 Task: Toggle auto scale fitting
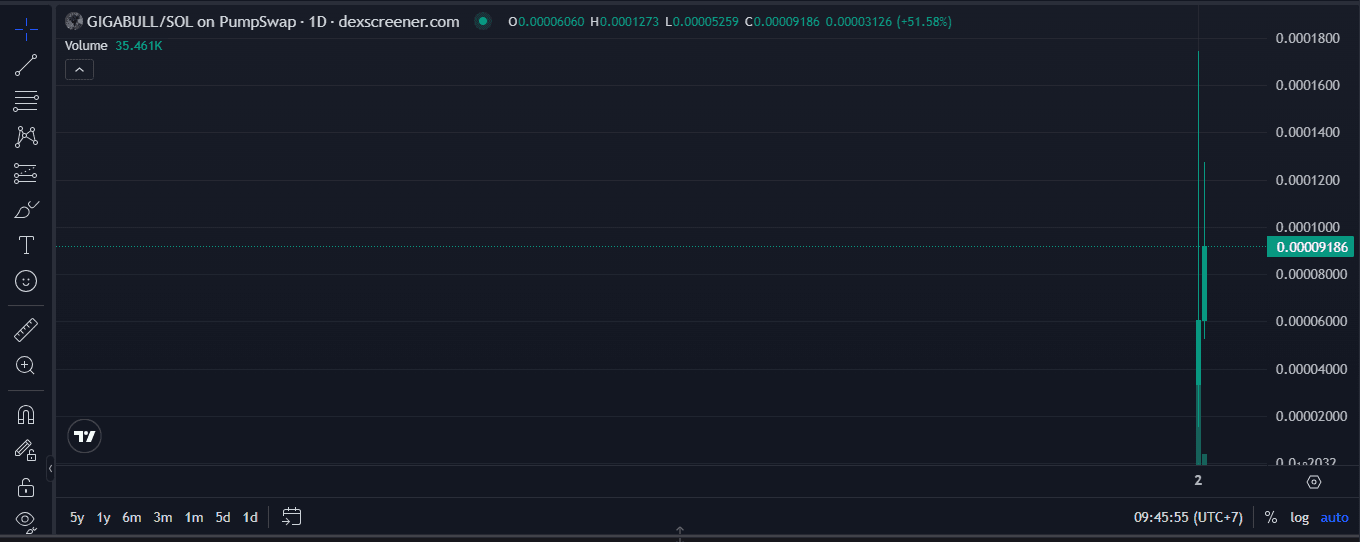pyautogui.click(x=1334, y=517)
